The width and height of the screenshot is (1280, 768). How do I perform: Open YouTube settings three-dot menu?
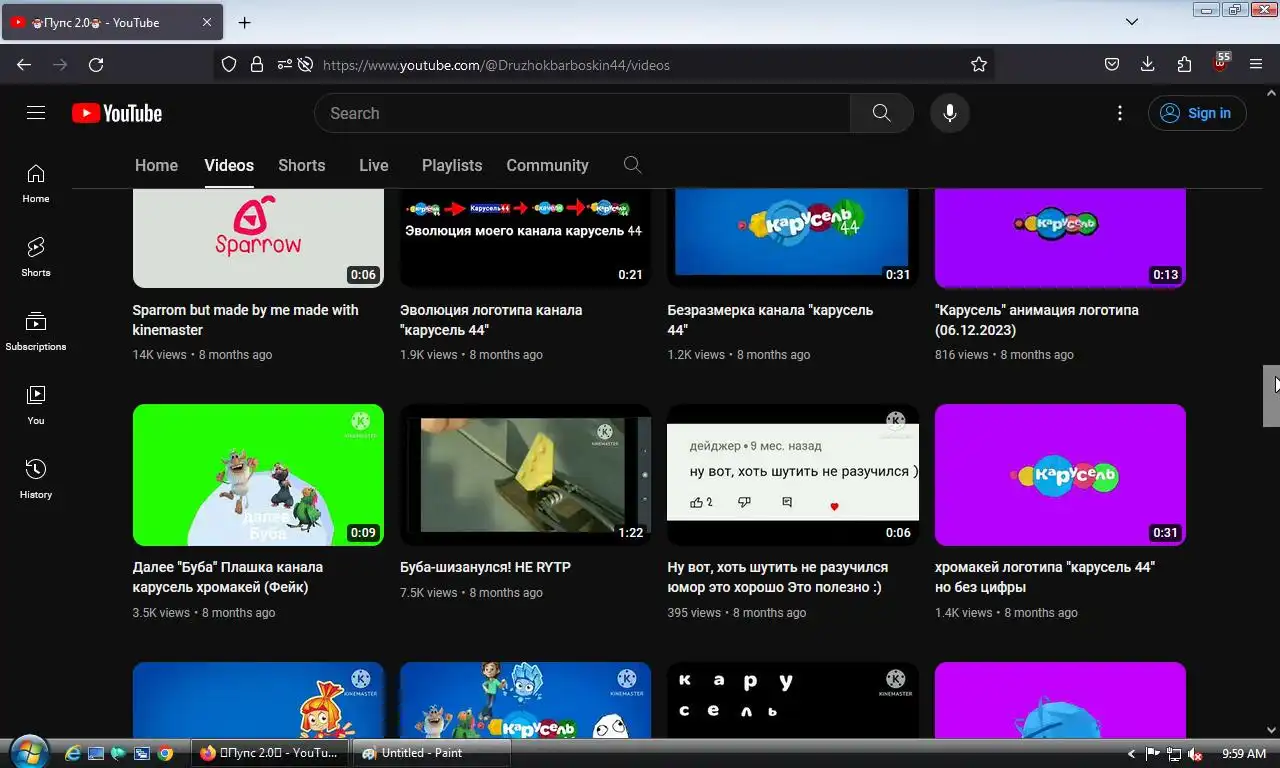(1120, 113)
